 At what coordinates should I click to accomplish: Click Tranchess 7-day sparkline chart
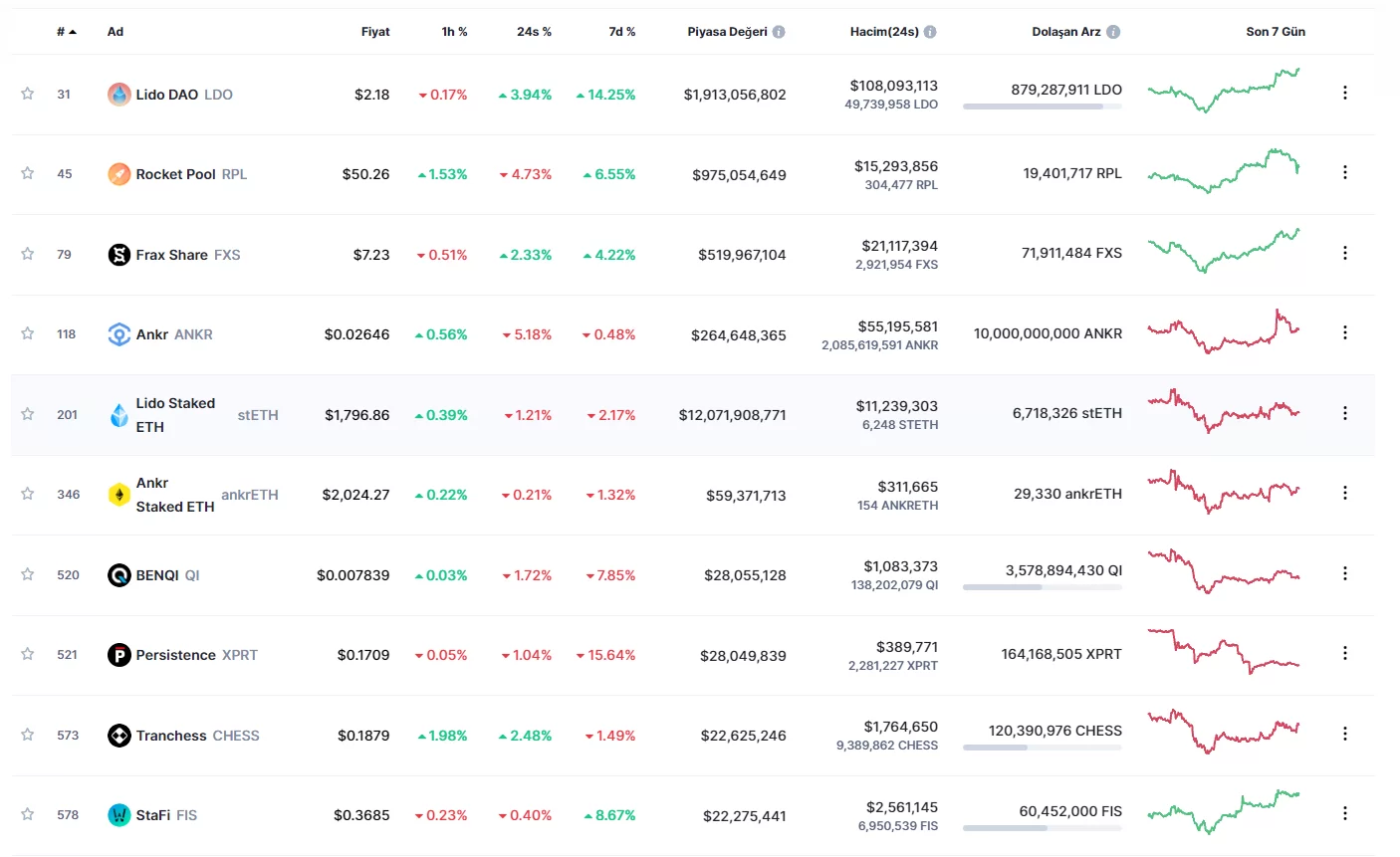click(x=1224, y=733)
